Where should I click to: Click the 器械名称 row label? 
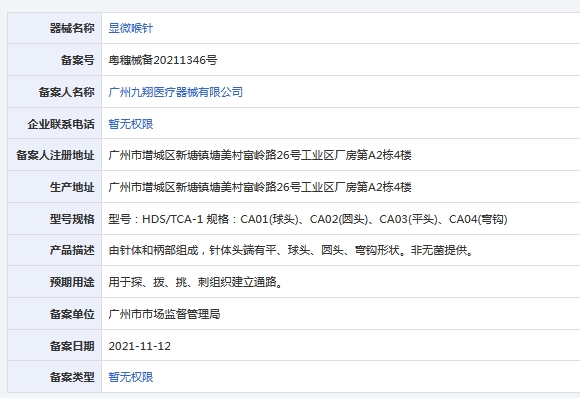72,28
